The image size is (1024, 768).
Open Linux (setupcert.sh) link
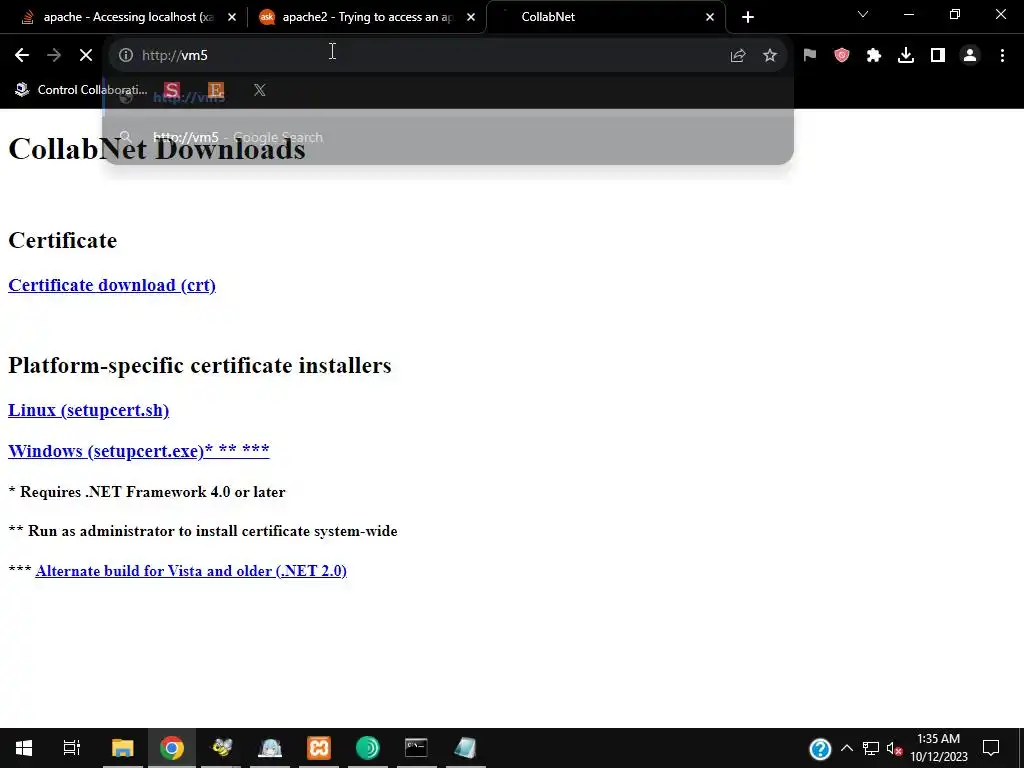(x=88, y=410)
